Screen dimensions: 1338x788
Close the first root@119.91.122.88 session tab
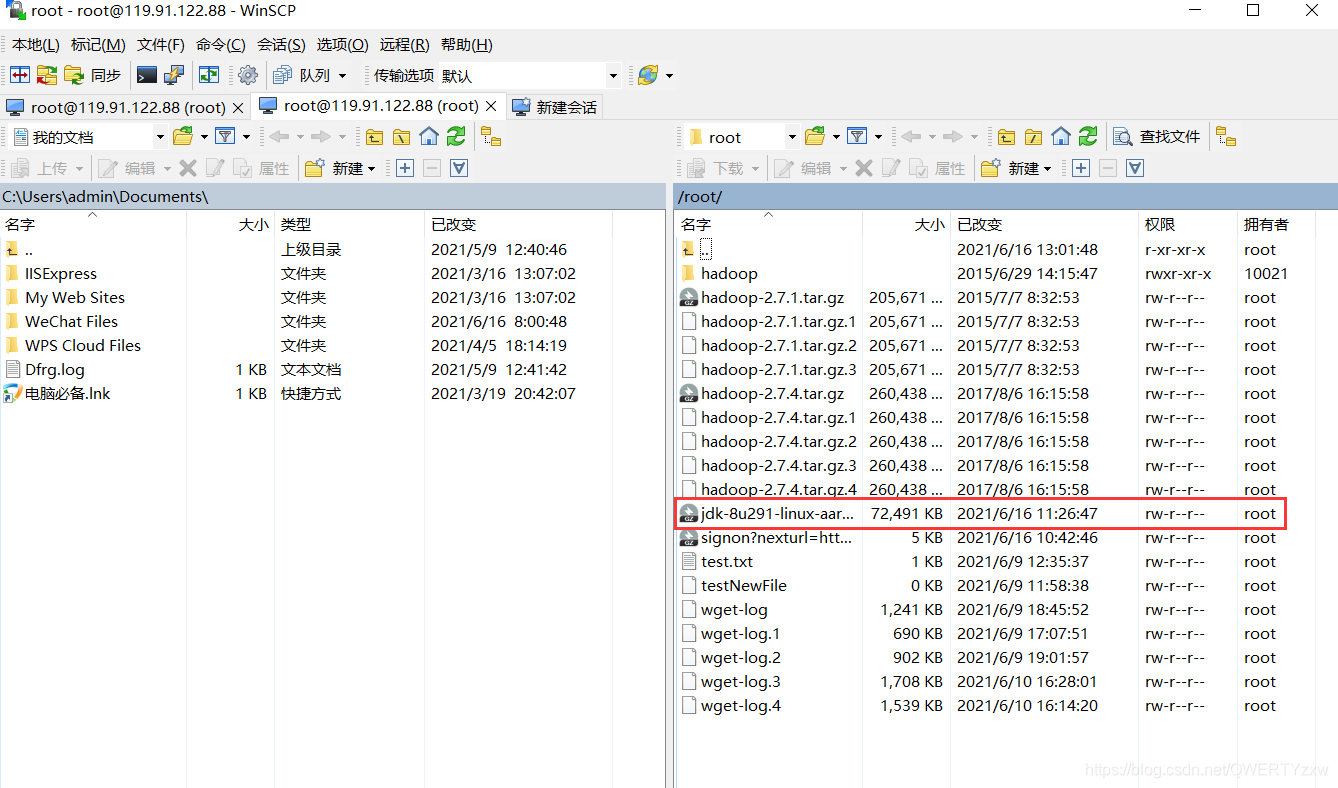pyautogui.click(x=238, y=107)
